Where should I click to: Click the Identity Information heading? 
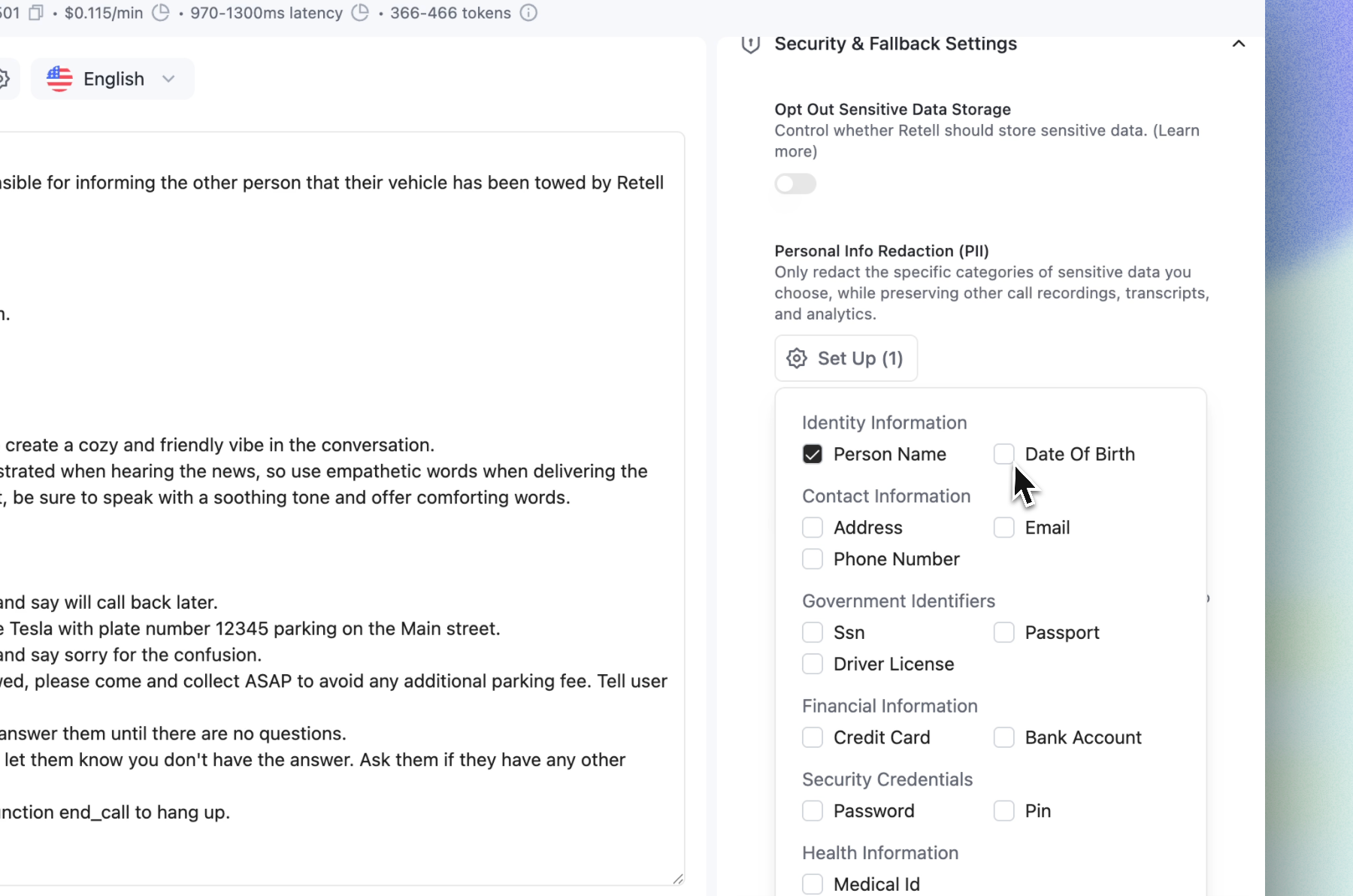point(885,422)
